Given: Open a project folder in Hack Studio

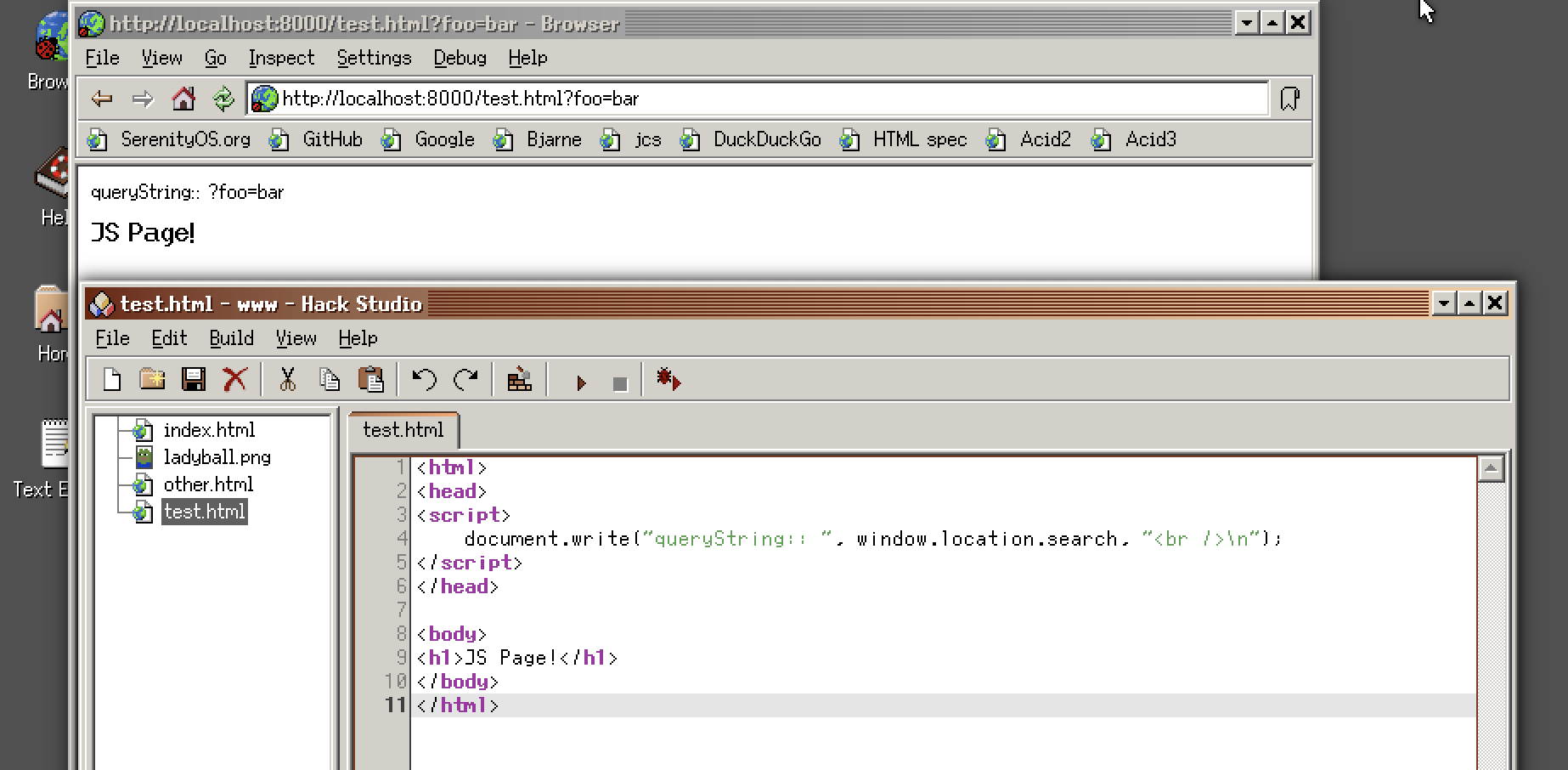Looking at the screenshot, I should [x=153, y=379].
